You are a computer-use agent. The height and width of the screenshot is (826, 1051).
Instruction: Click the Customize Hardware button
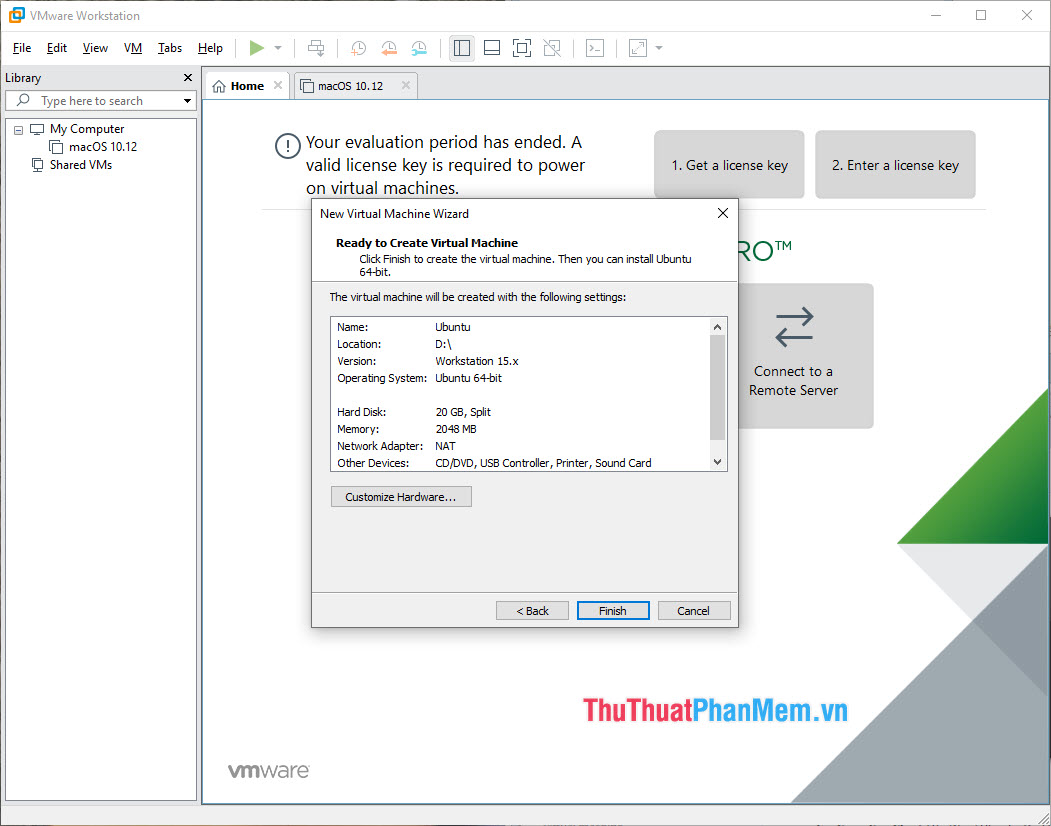pos(401,496)
